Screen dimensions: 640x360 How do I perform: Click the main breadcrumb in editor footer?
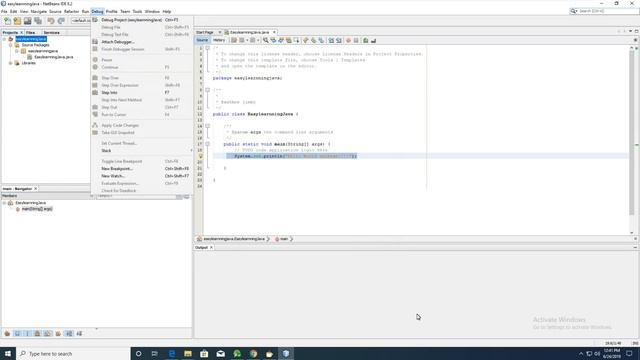(x=284, y=239)
